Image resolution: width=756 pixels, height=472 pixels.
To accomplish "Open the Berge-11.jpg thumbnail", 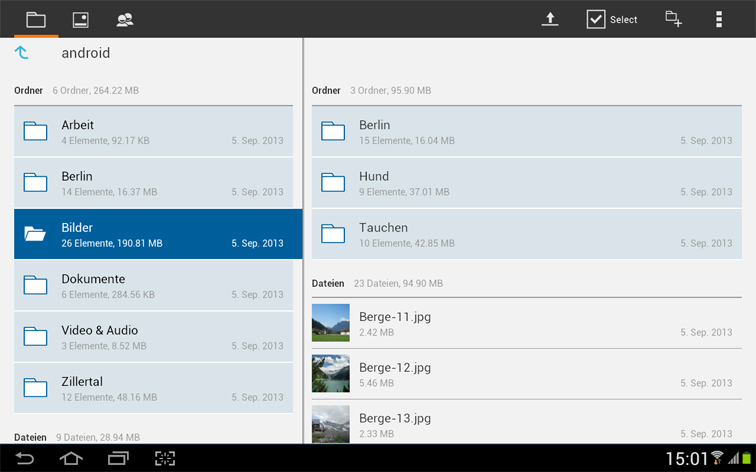I will click(x=331, y=323).
